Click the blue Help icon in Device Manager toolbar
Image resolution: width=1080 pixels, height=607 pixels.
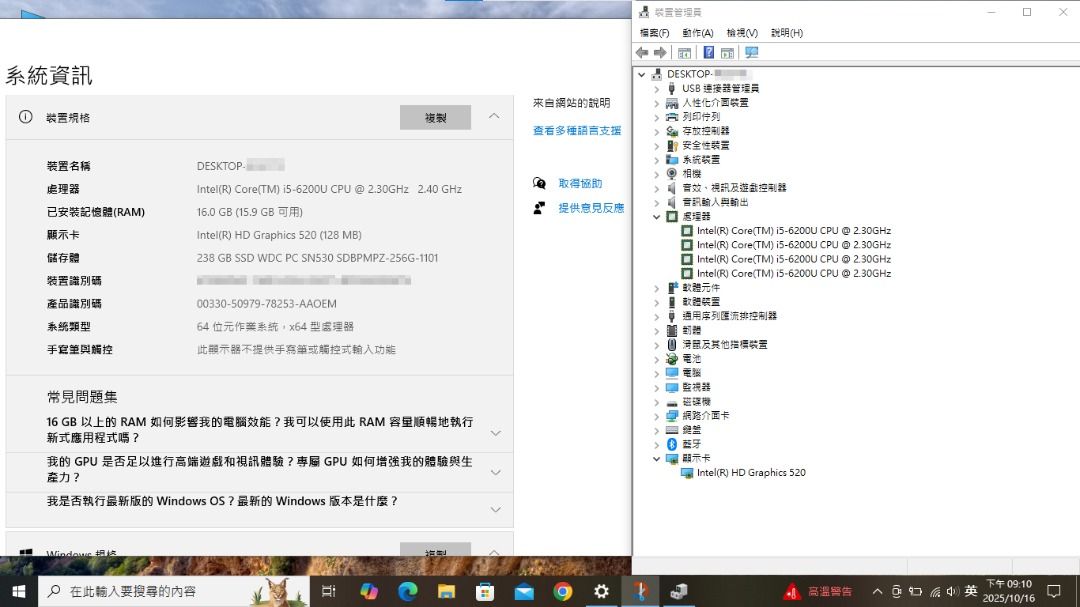[708, 52]
